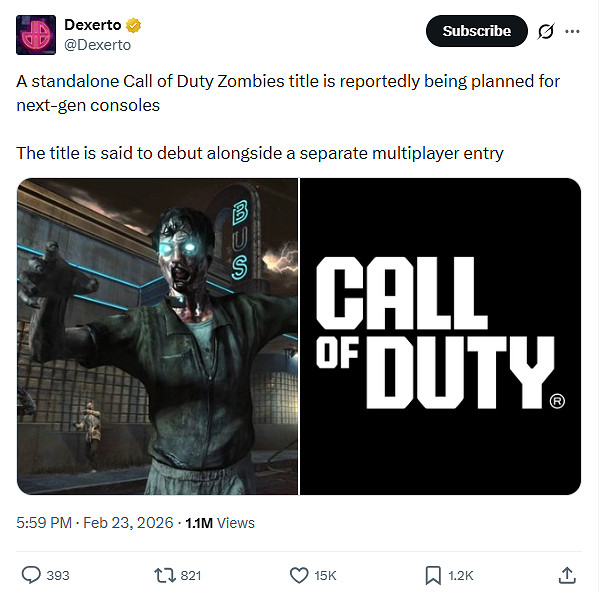The height and width of the screenshot is (592, 599).
Task: Subscribe to Dexerto
Action: click(x=477, y=31)
